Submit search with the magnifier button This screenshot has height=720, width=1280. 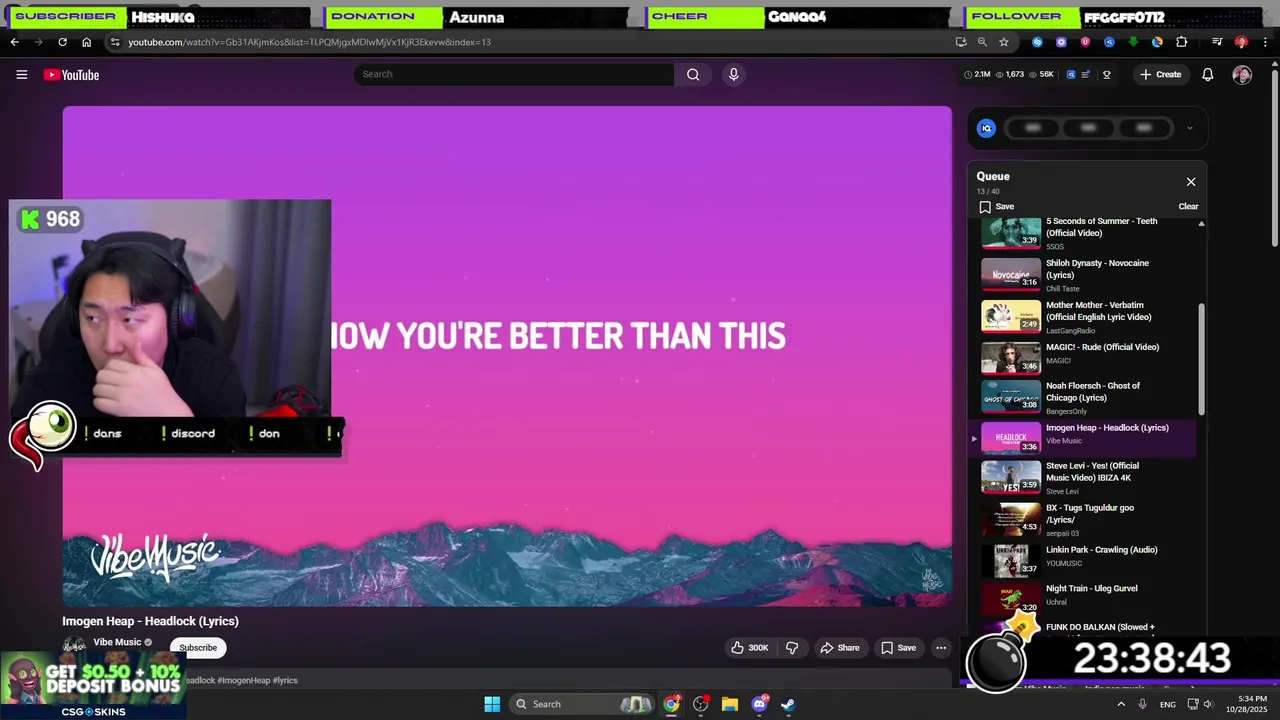click(x=693, y=74)
